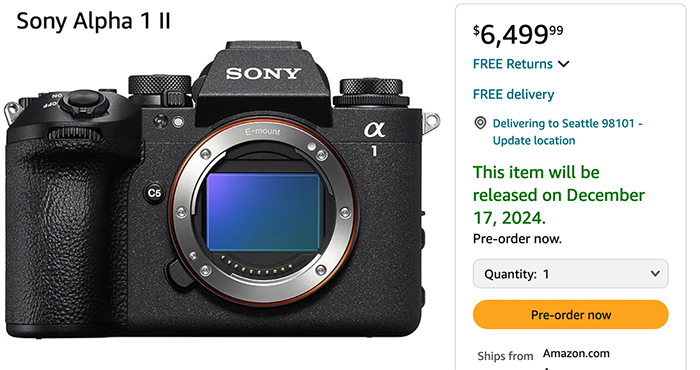Click the right-side top dial of the camera
This screenshot has width=700, height=370.
(x=371, y=91)
